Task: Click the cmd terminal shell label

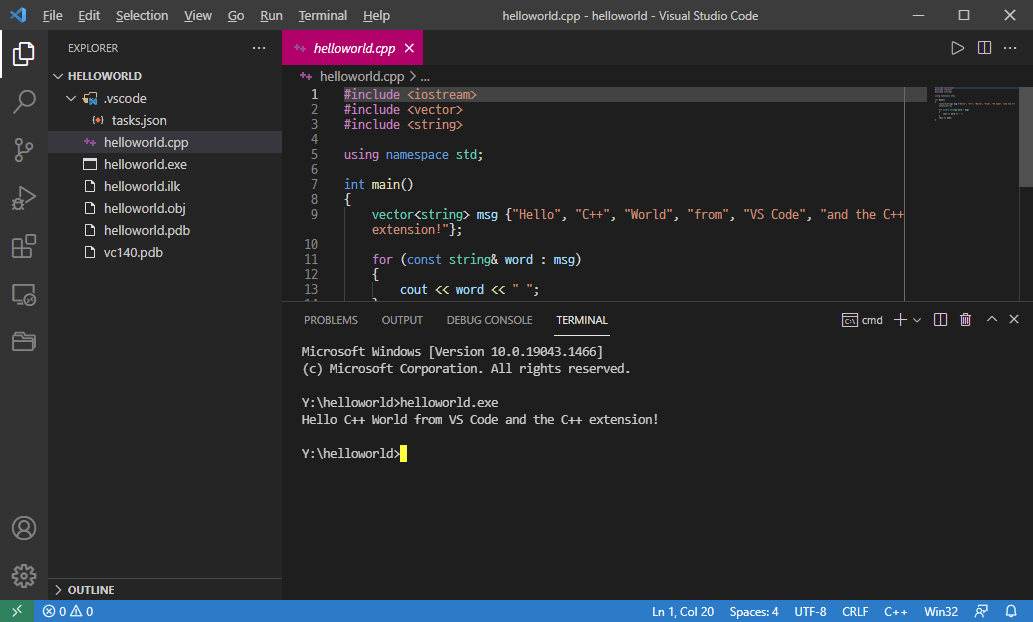Action: coord(862,320)
